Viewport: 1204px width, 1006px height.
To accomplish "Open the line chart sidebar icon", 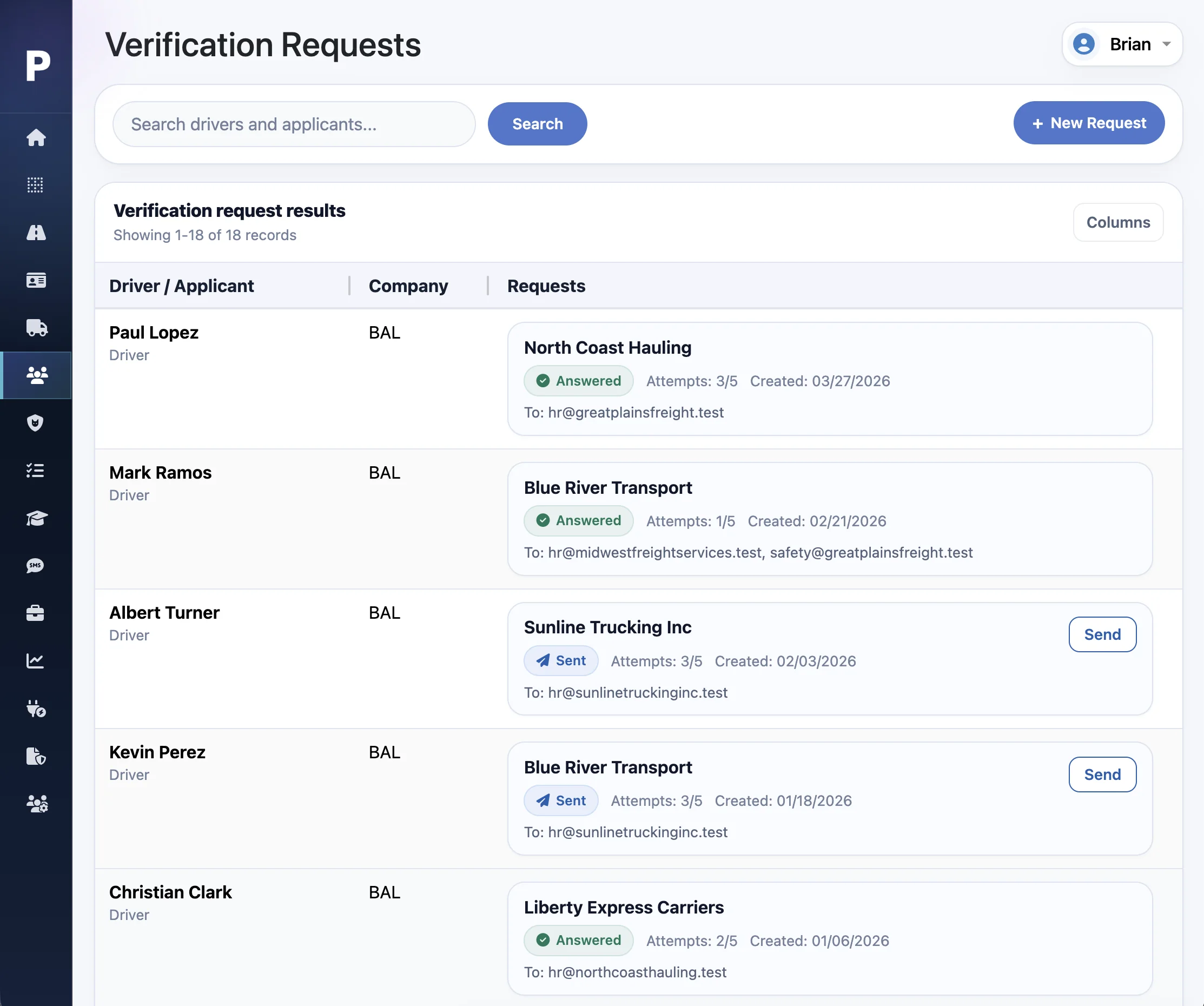I will coord(36,661).
